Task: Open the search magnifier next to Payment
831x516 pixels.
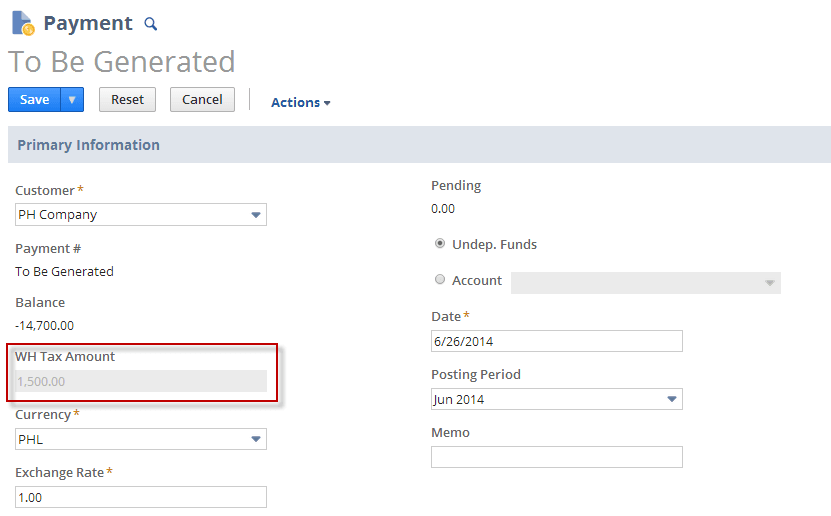Action: coord(151,24)
